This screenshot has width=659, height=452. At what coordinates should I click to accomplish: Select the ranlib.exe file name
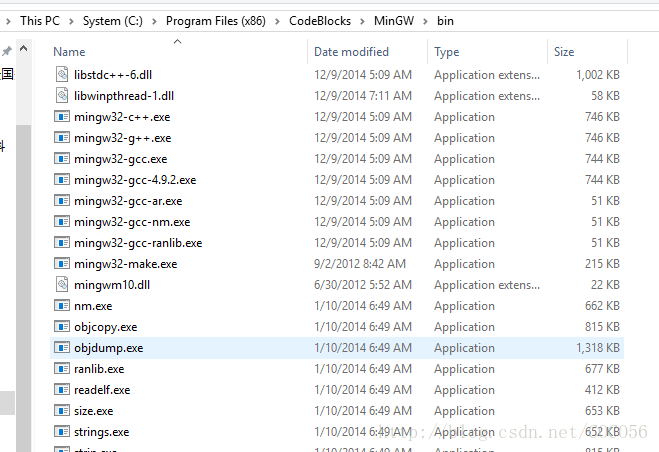coord(99,369)
